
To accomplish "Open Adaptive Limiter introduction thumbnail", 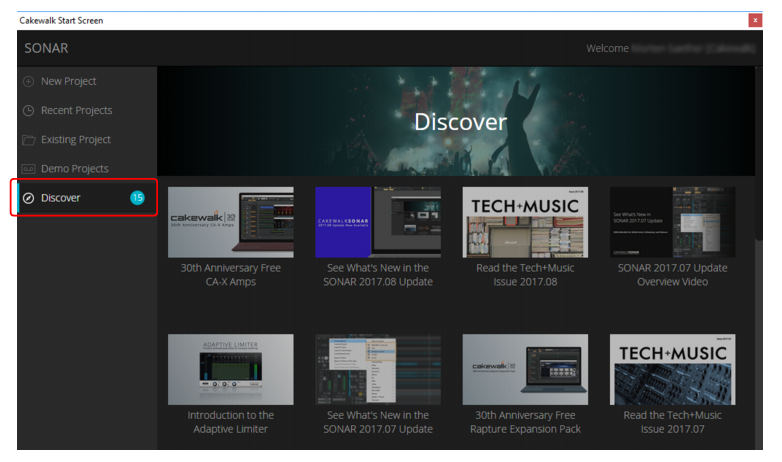I will (230, 369).
